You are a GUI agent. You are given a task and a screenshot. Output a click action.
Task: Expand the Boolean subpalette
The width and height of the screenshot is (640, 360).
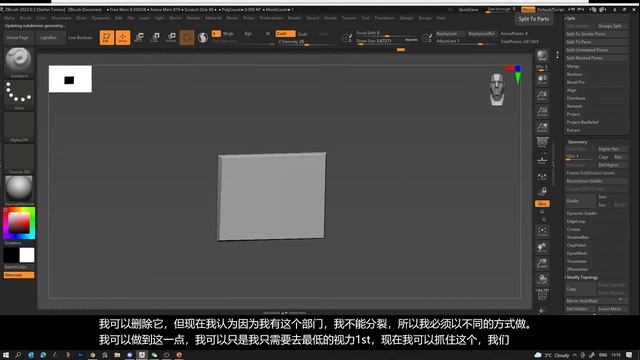coord(575,74)
